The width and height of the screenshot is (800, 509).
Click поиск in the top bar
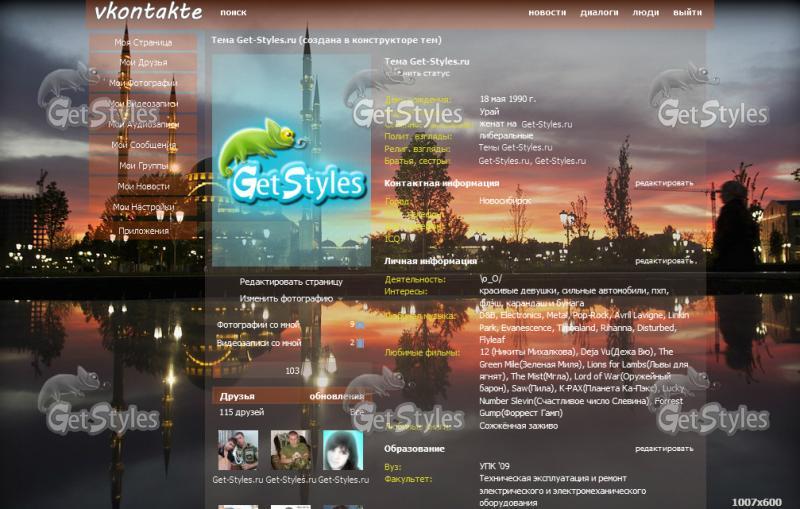(x=233, y=13)
